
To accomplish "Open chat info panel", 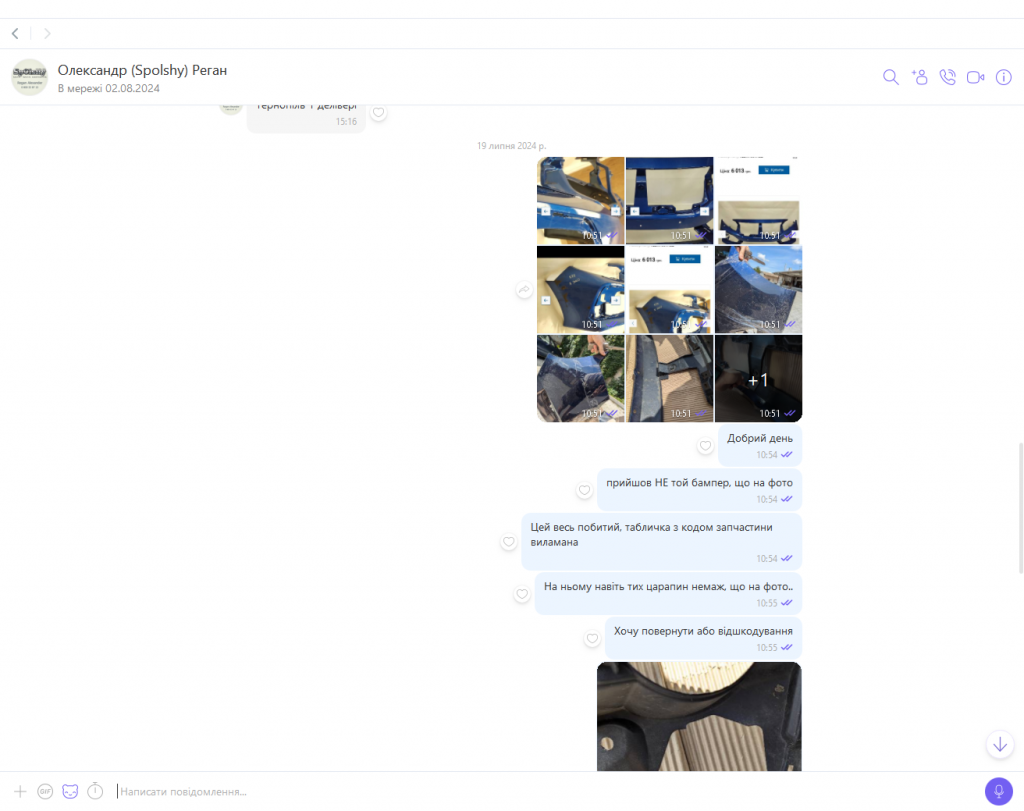I will click(x=1004, y=77).
